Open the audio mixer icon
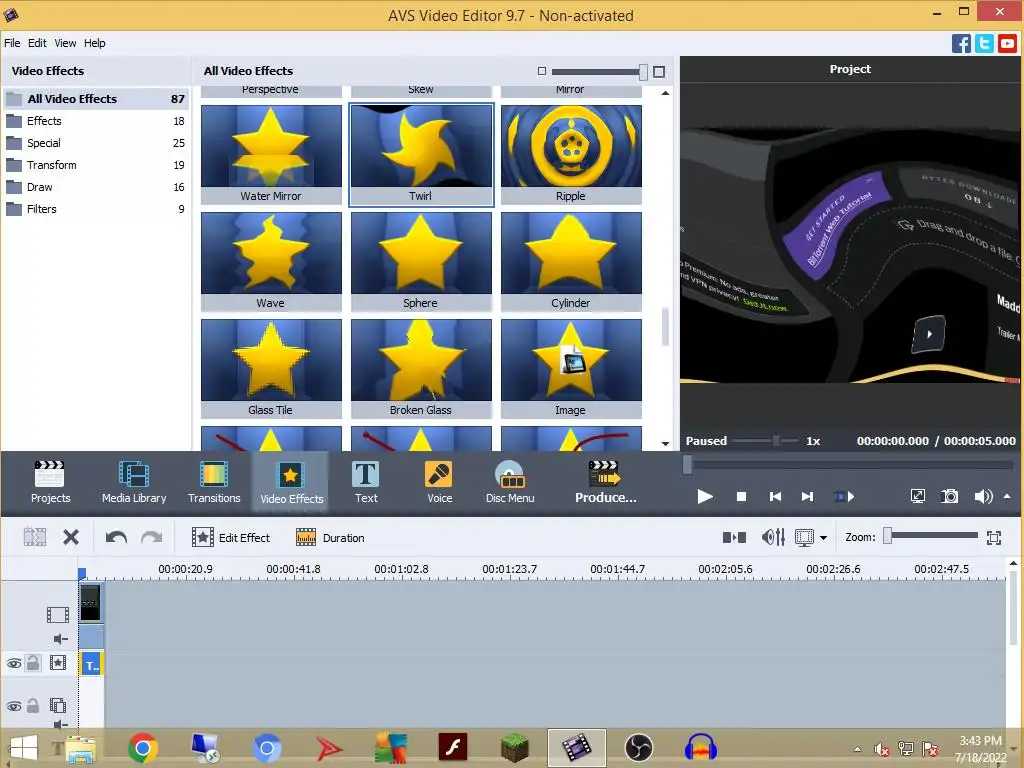The image size is (1024, 768). pyautogui.click(x=773, y=537)
